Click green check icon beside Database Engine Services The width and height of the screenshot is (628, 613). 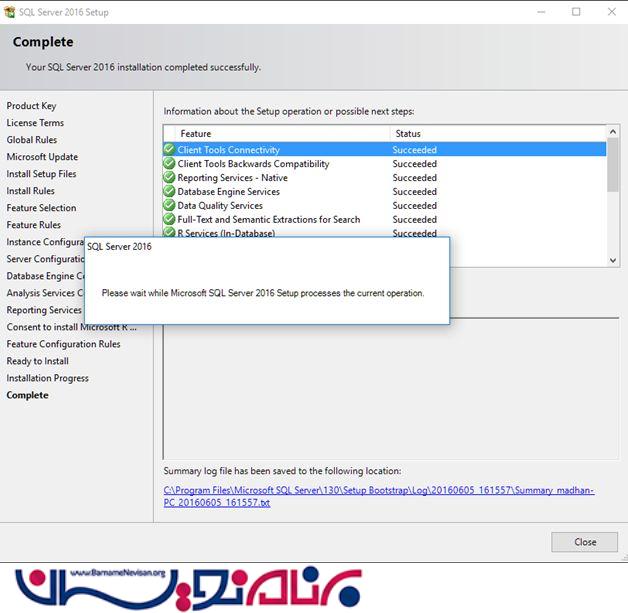169,192
